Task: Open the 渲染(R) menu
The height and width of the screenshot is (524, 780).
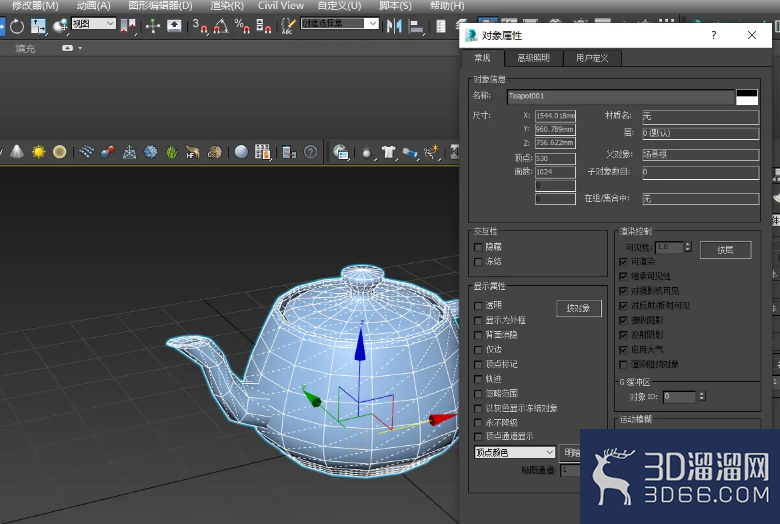Action: coord(227,6)
